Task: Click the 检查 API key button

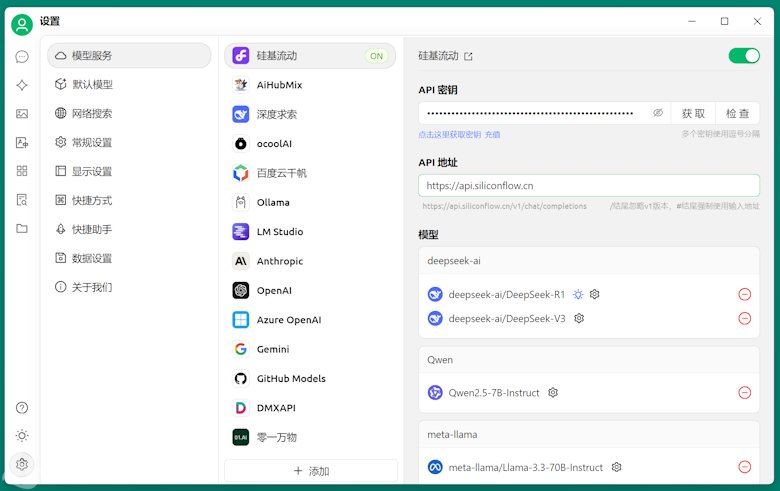Action: (738, 113)
